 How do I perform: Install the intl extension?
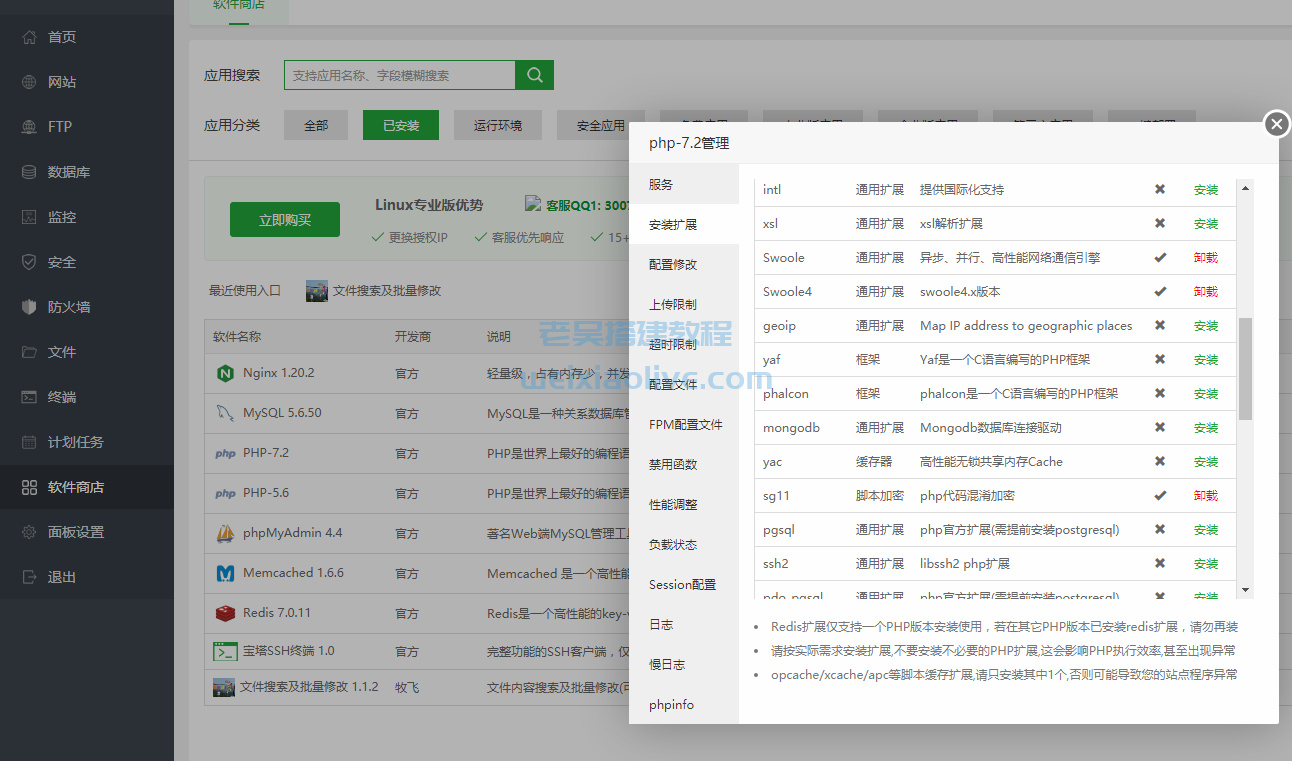1207,189
